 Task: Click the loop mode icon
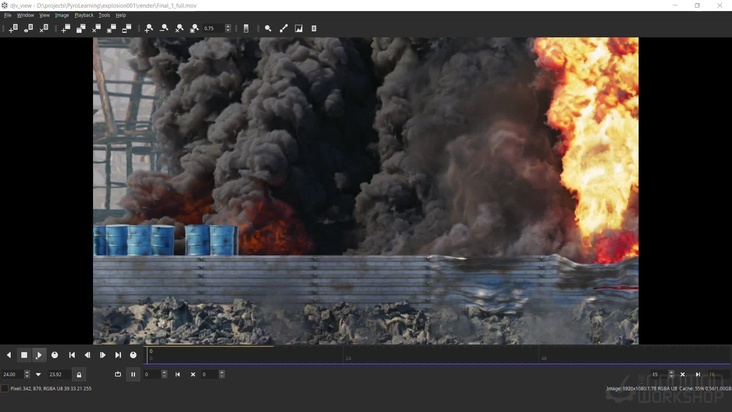click(x=118, y=374)
